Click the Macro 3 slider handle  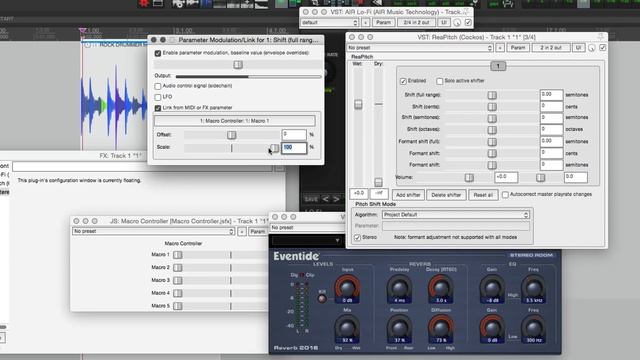coord(178,280)
